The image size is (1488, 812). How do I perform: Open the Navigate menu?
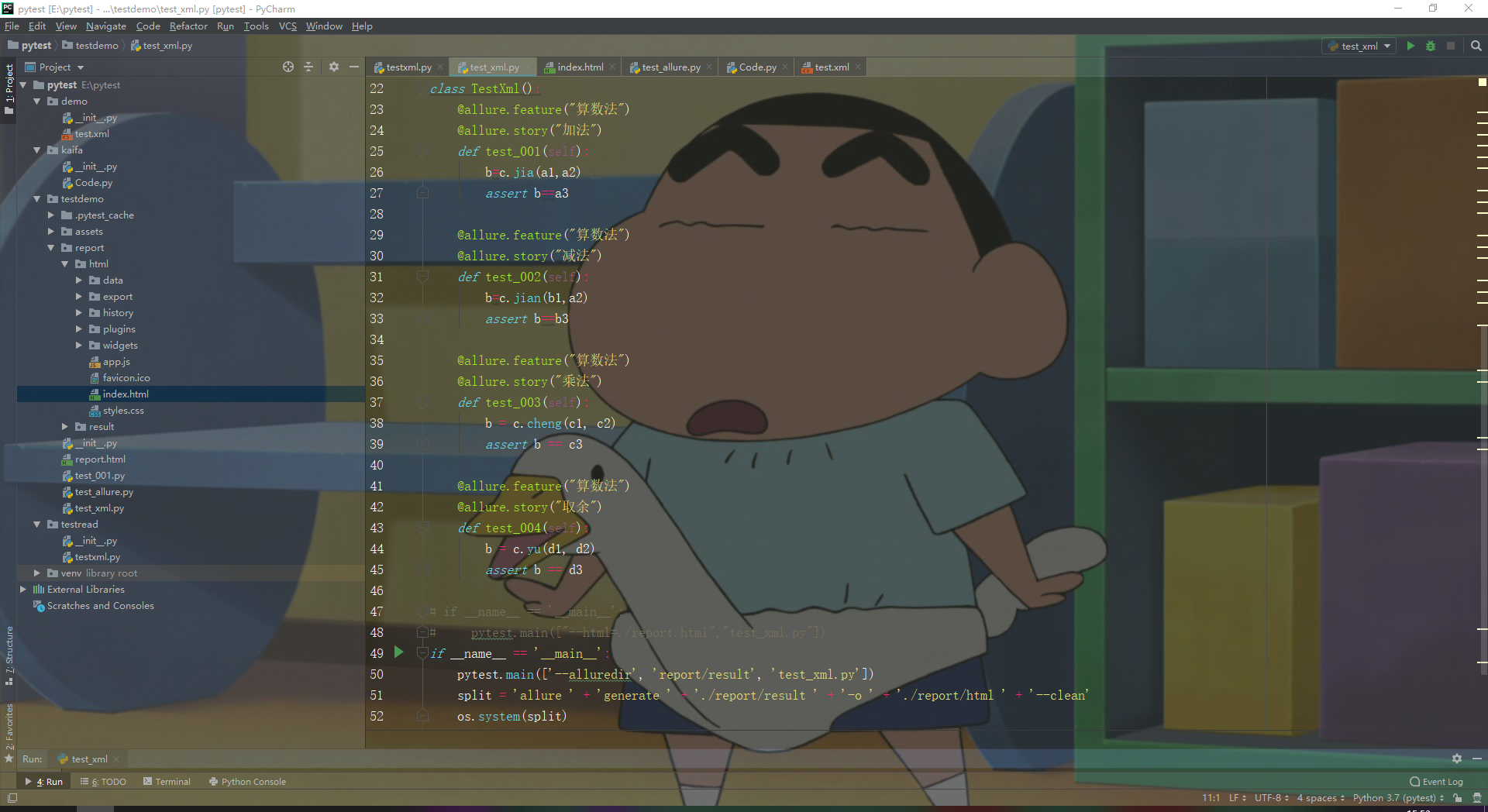(106, 26)
